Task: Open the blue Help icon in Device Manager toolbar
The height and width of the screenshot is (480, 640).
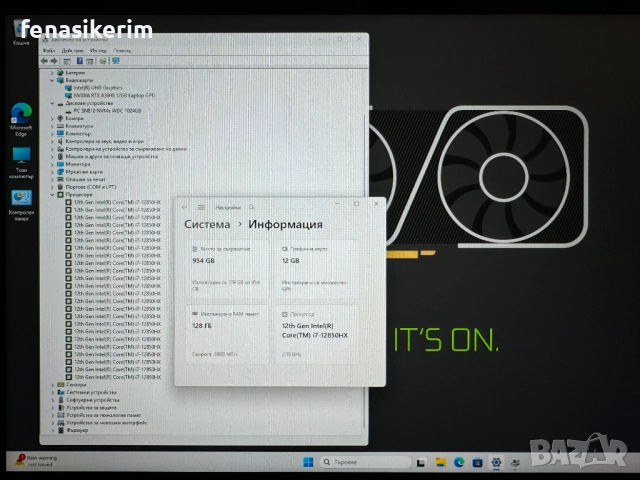Action: tap(80, 61)
